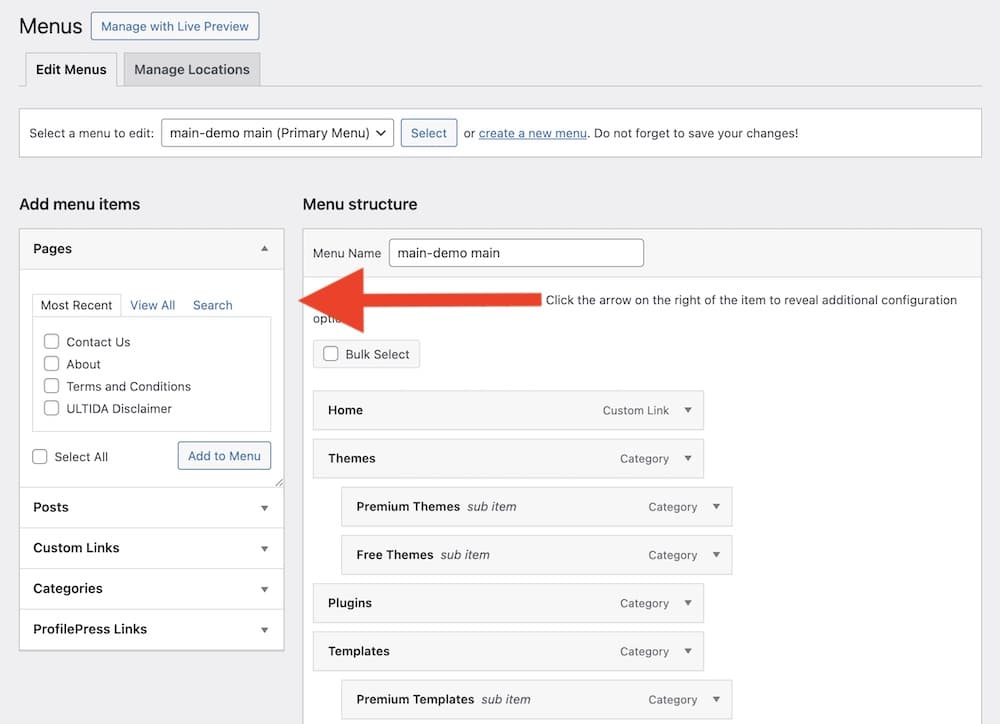This screenshot has width=1000, height=724.
Task: Click the Themes menu item title
Action: click(352, 458)
